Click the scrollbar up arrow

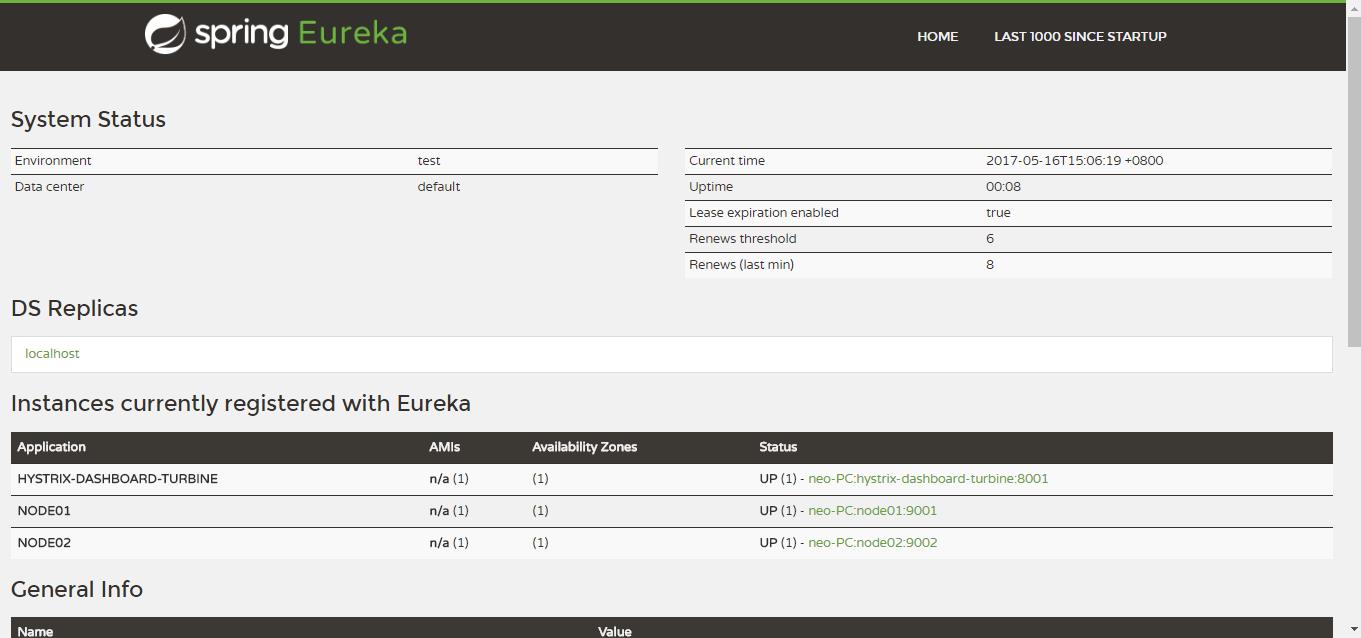(x=1353, y=8)
